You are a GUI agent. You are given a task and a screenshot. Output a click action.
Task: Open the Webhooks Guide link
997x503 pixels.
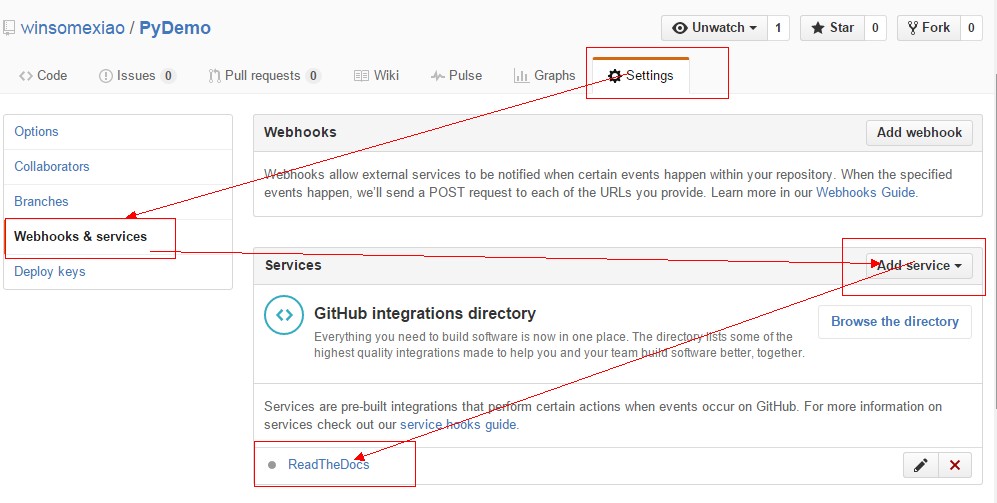865,192
